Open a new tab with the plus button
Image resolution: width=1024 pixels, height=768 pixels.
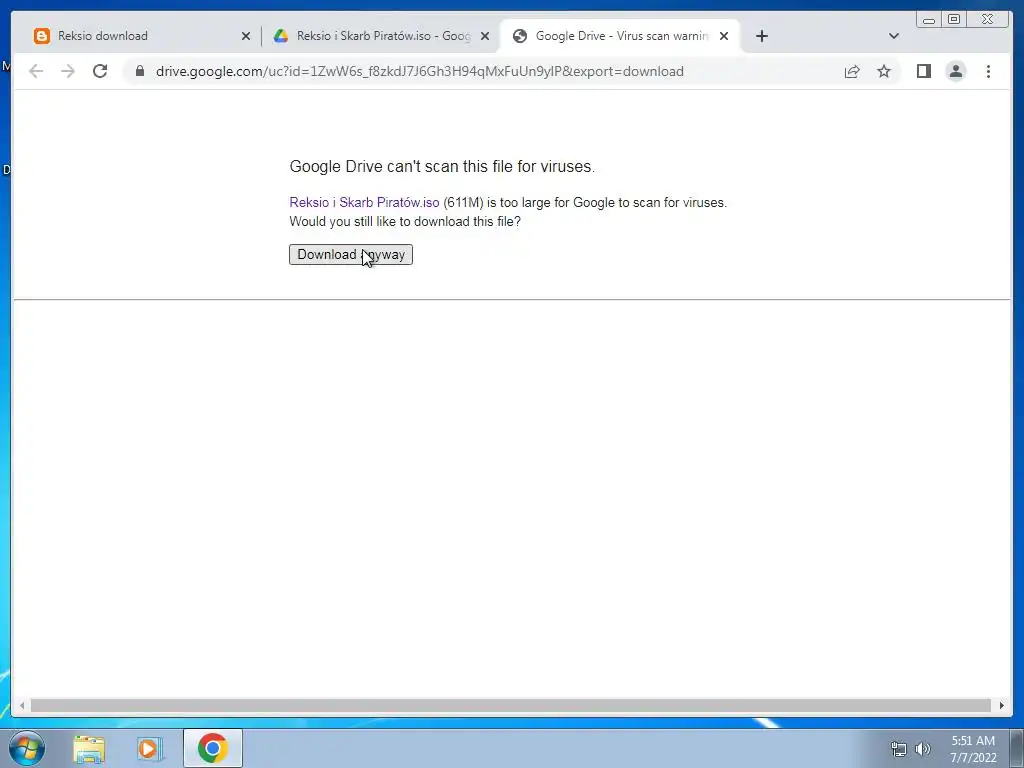pyautogui.click(x=761, y=36)
